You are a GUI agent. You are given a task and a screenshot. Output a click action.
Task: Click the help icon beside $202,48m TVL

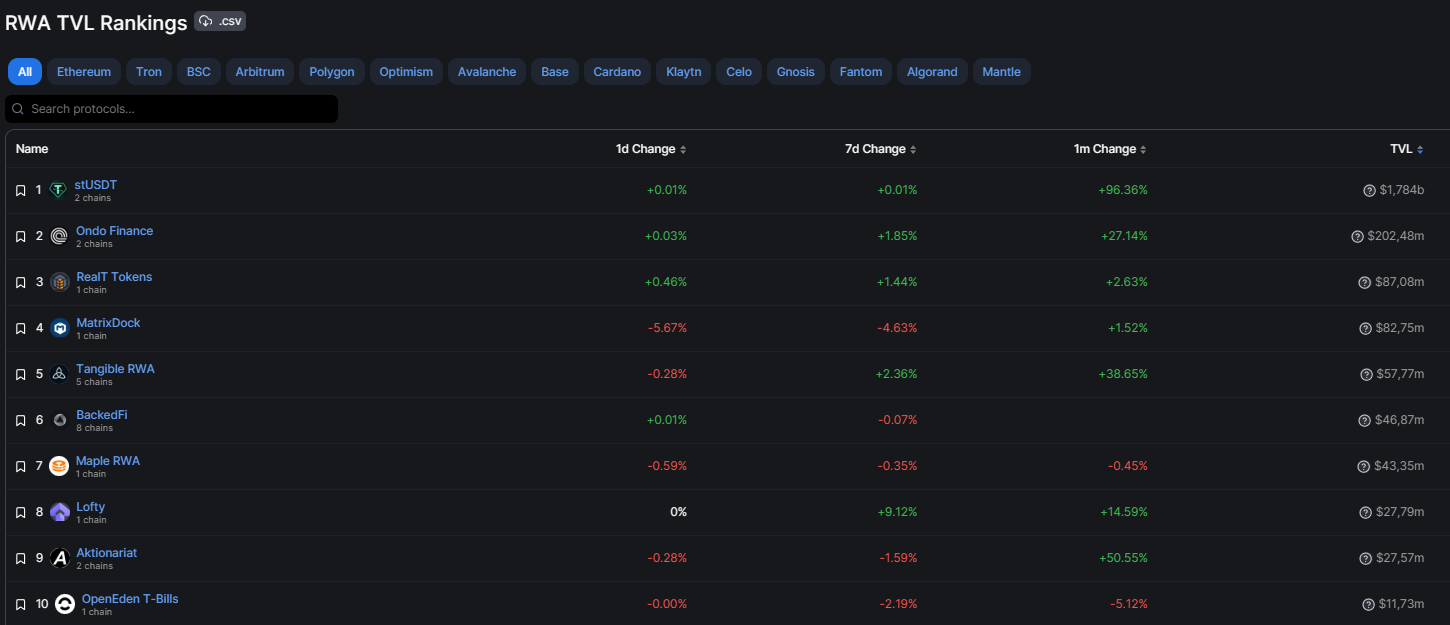(x=1357, y=236)
